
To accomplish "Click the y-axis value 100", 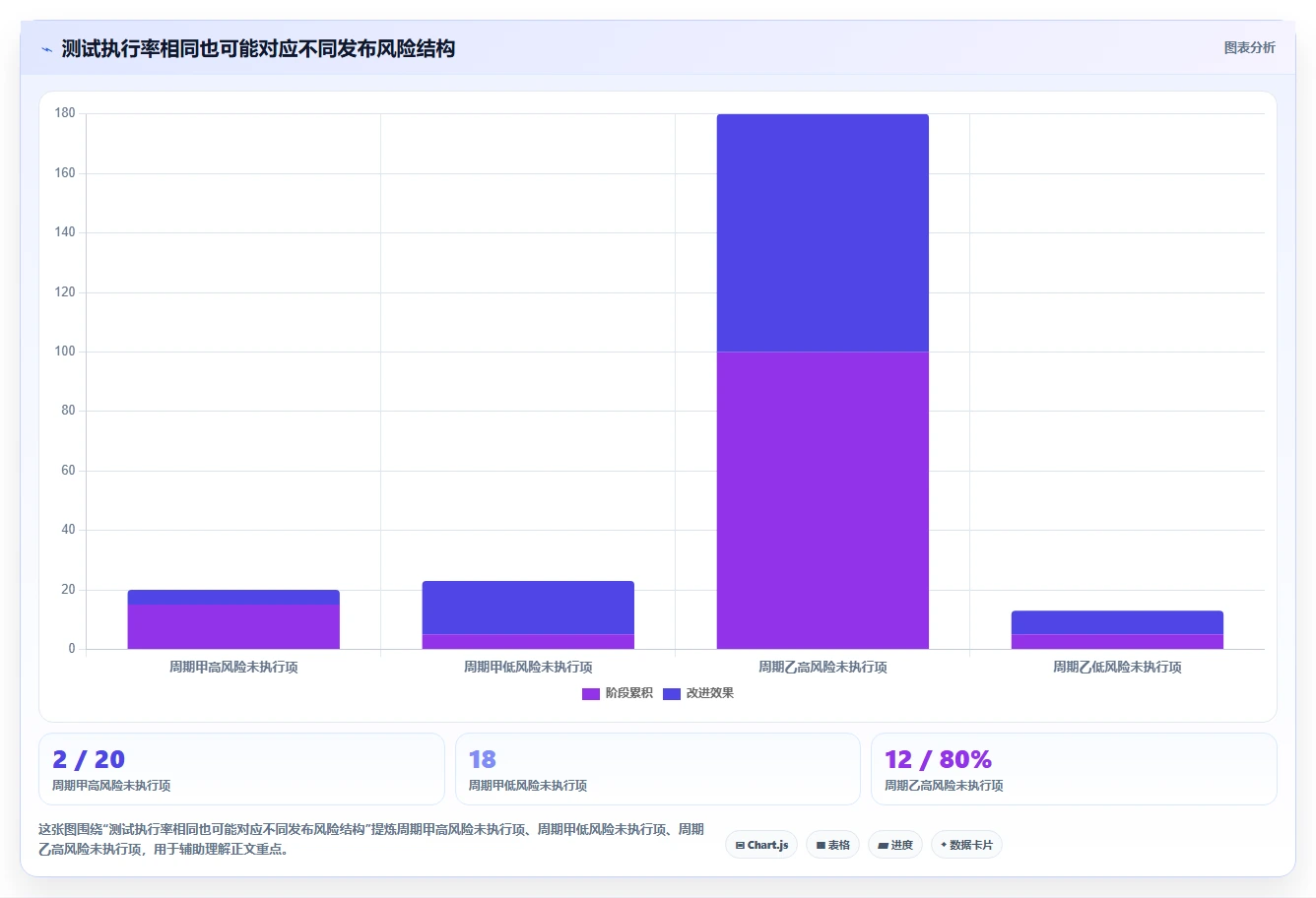I will [x=65, y=352].
